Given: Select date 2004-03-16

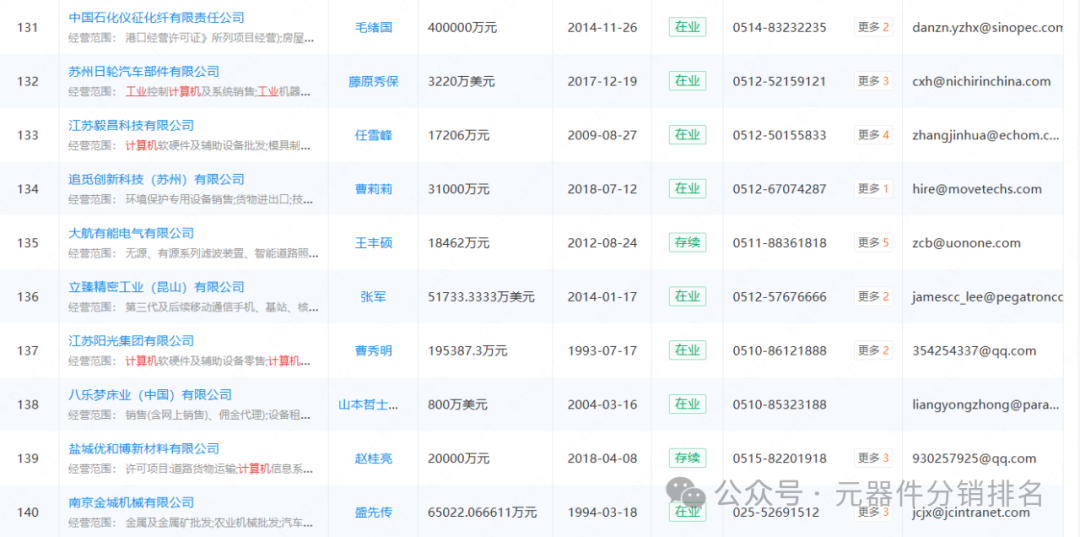Looking at the screenshot, I should (602, 404).
